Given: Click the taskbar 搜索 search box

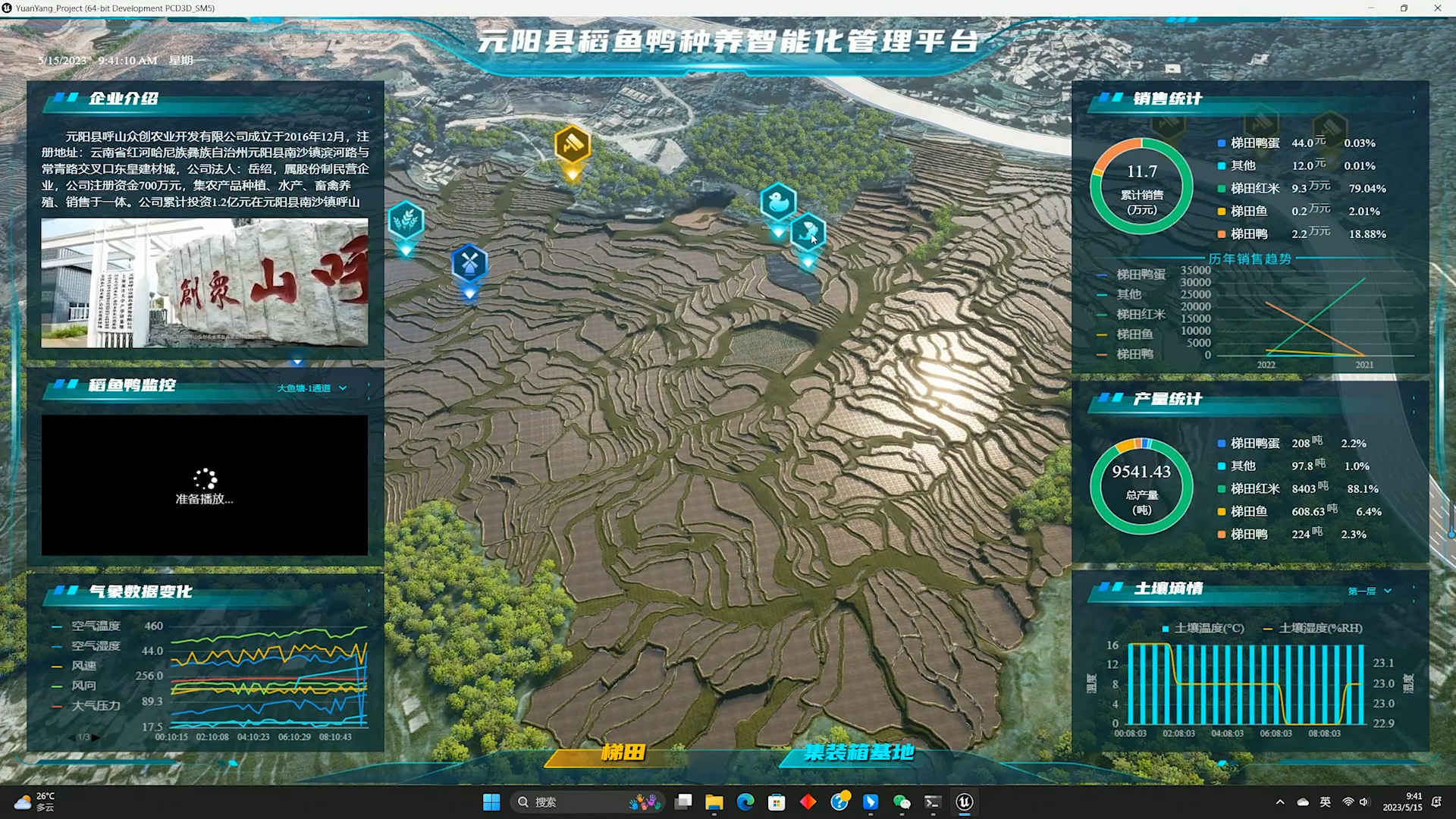Looking at the screenshot, I should [x=588, y=802].
